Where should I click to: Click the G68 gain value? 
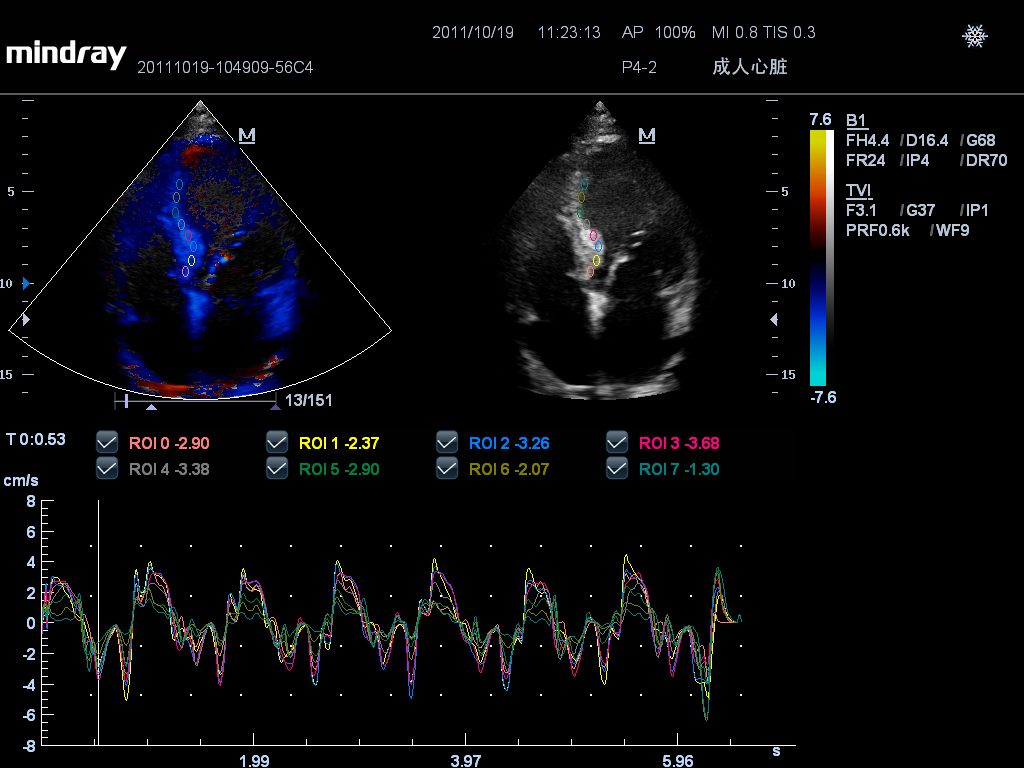[x=981, y=140]
